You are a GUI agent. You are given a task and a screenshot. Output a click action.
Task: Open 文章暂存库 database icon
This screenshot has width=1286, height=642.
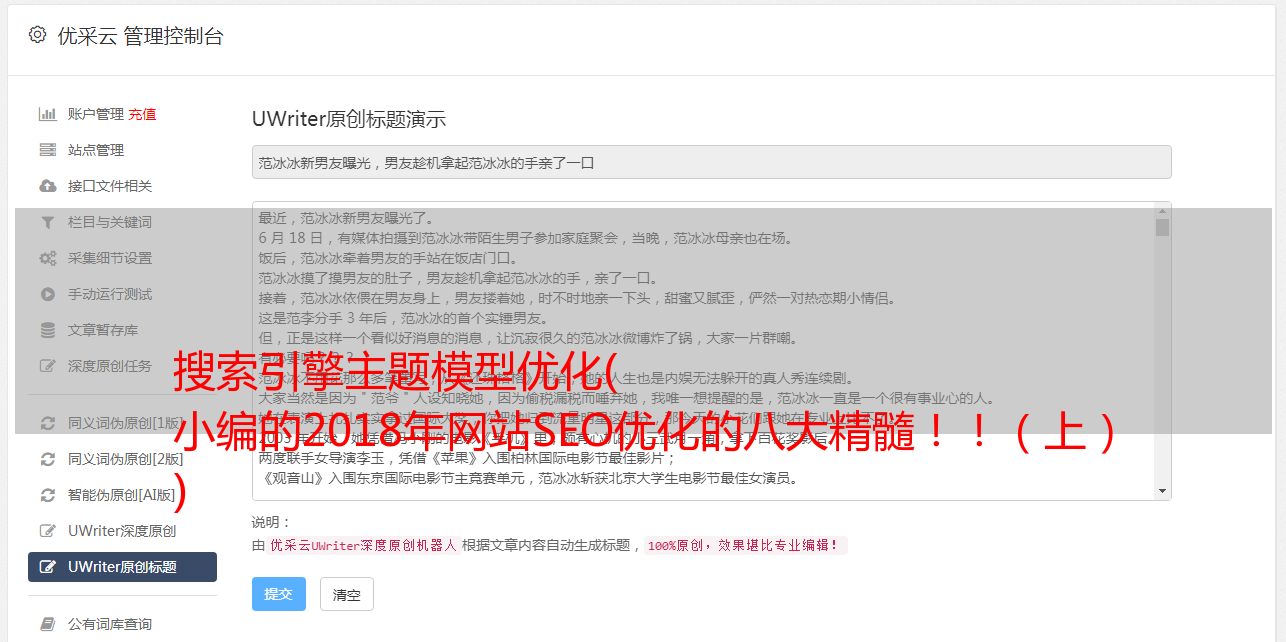47,330
